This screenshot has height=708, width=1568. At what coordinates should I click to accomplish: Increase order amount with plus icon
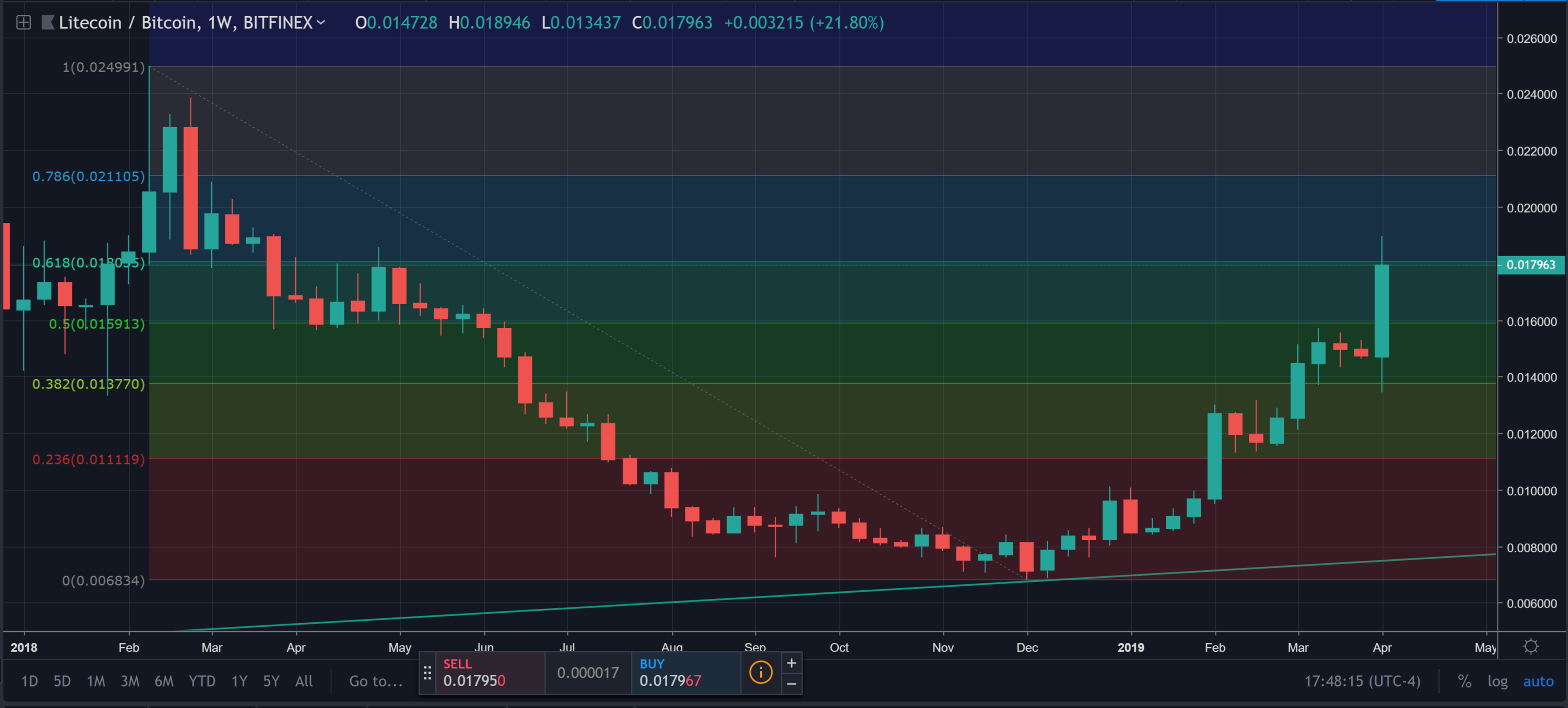pyautogui.click(x=791, y=663)
